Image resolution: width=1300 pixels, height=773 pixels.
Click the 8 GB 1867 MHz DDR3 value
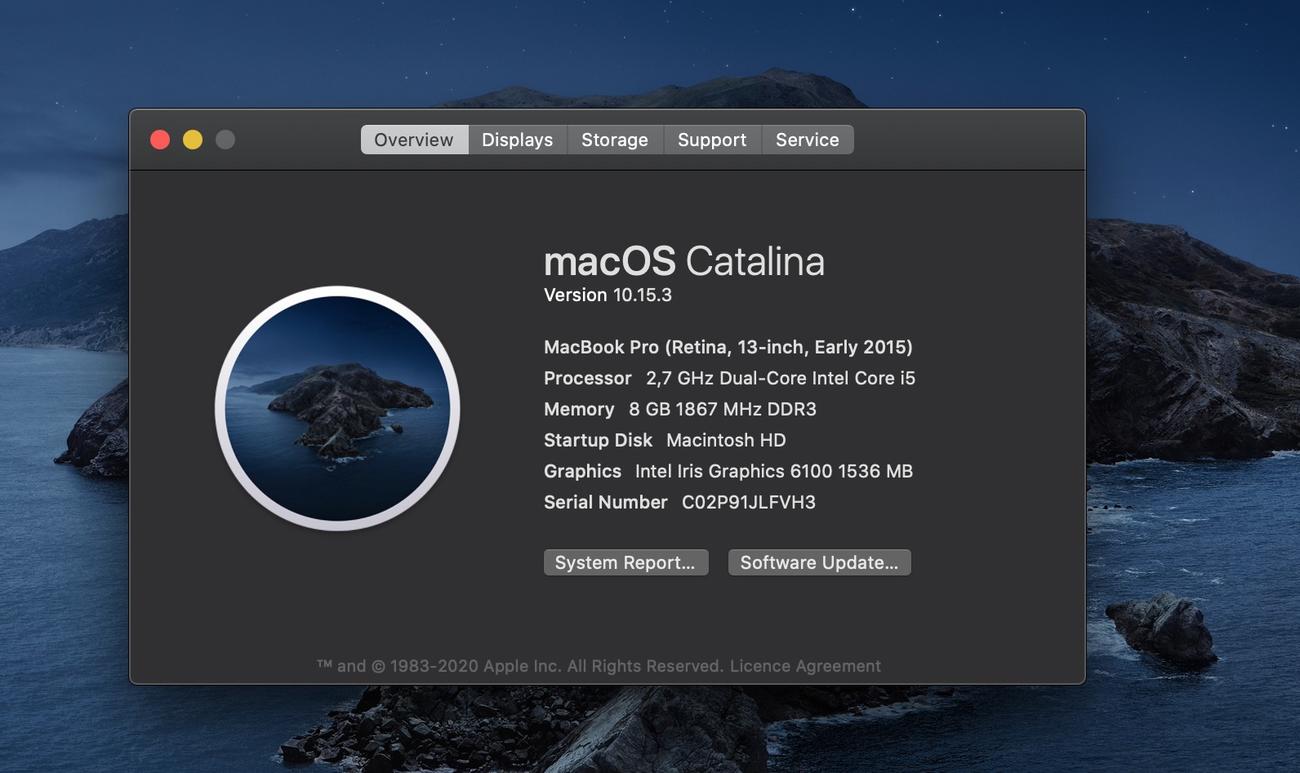tap(723, 409)
